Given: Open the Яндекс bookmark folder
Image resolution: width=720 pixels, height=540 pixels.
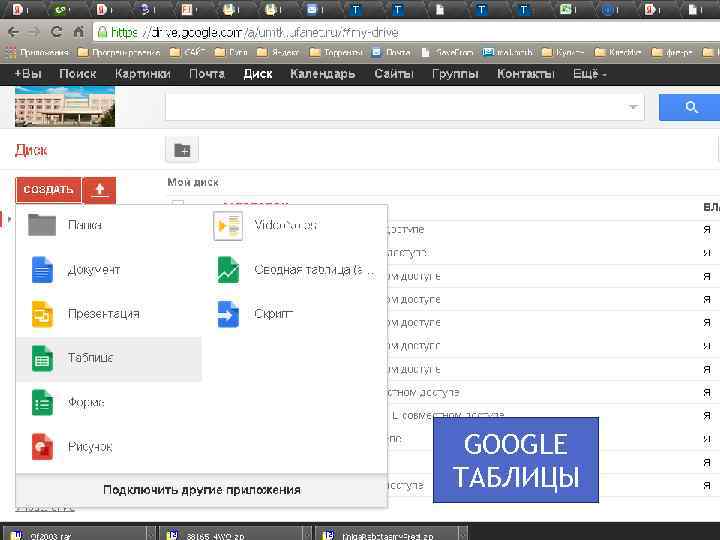Looking at the screenshot, I should coord(278,52).
